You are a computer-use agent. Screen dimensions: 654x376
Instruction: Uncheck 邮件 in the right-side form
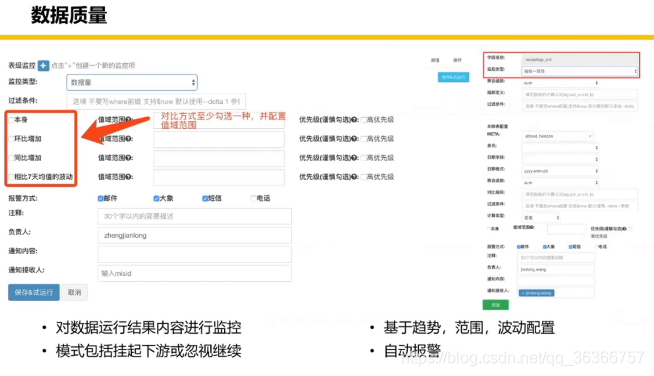tap(519, 247)
